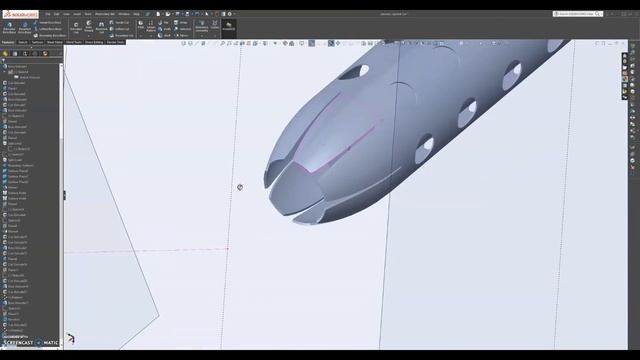The height and width of the screenshot is (360, 640).
Task: Click the Print icon in title bar
Action: (x=187, y=14)
